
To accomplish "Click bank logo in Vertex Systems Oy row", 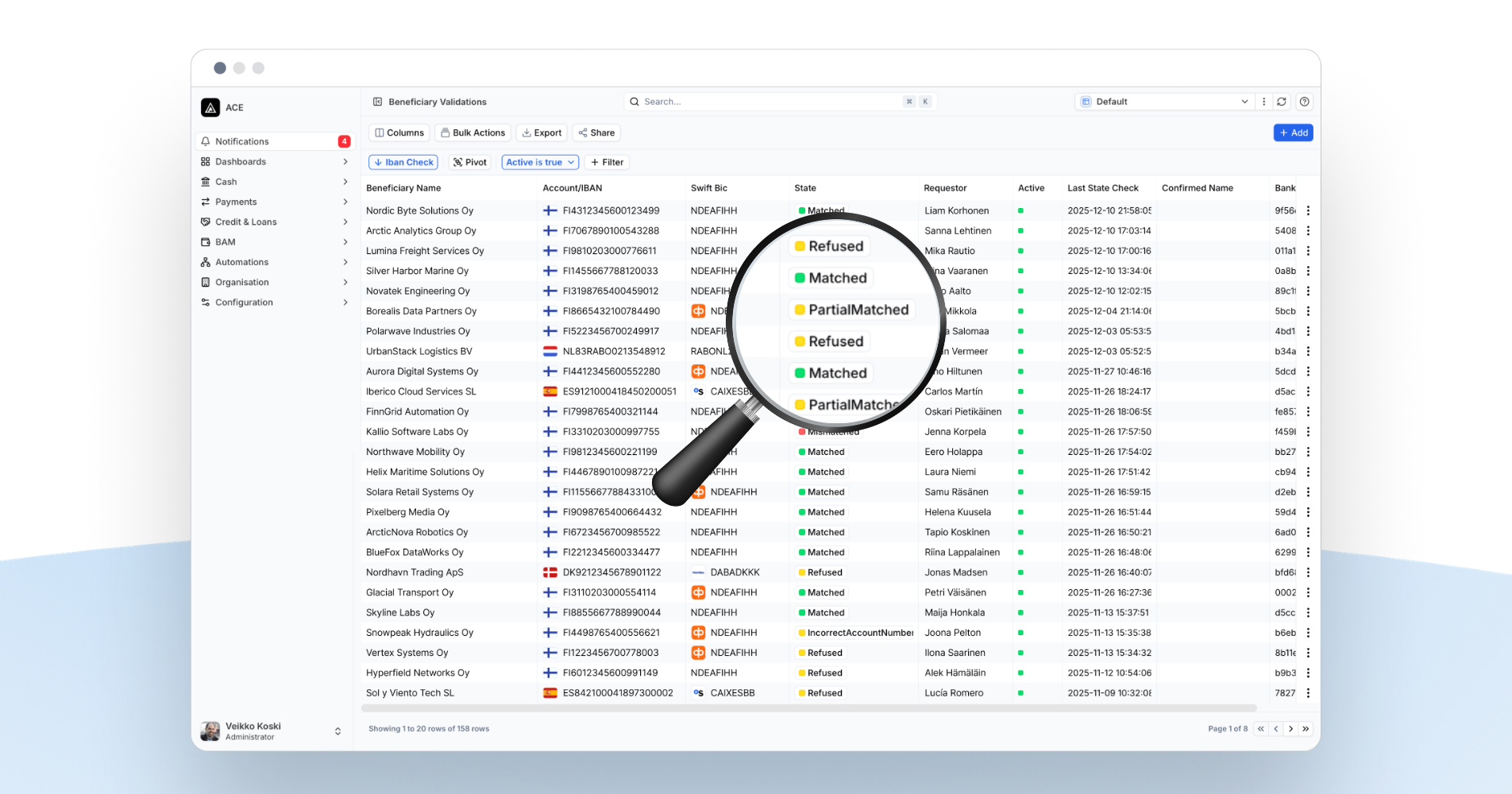I will [698, 653].
